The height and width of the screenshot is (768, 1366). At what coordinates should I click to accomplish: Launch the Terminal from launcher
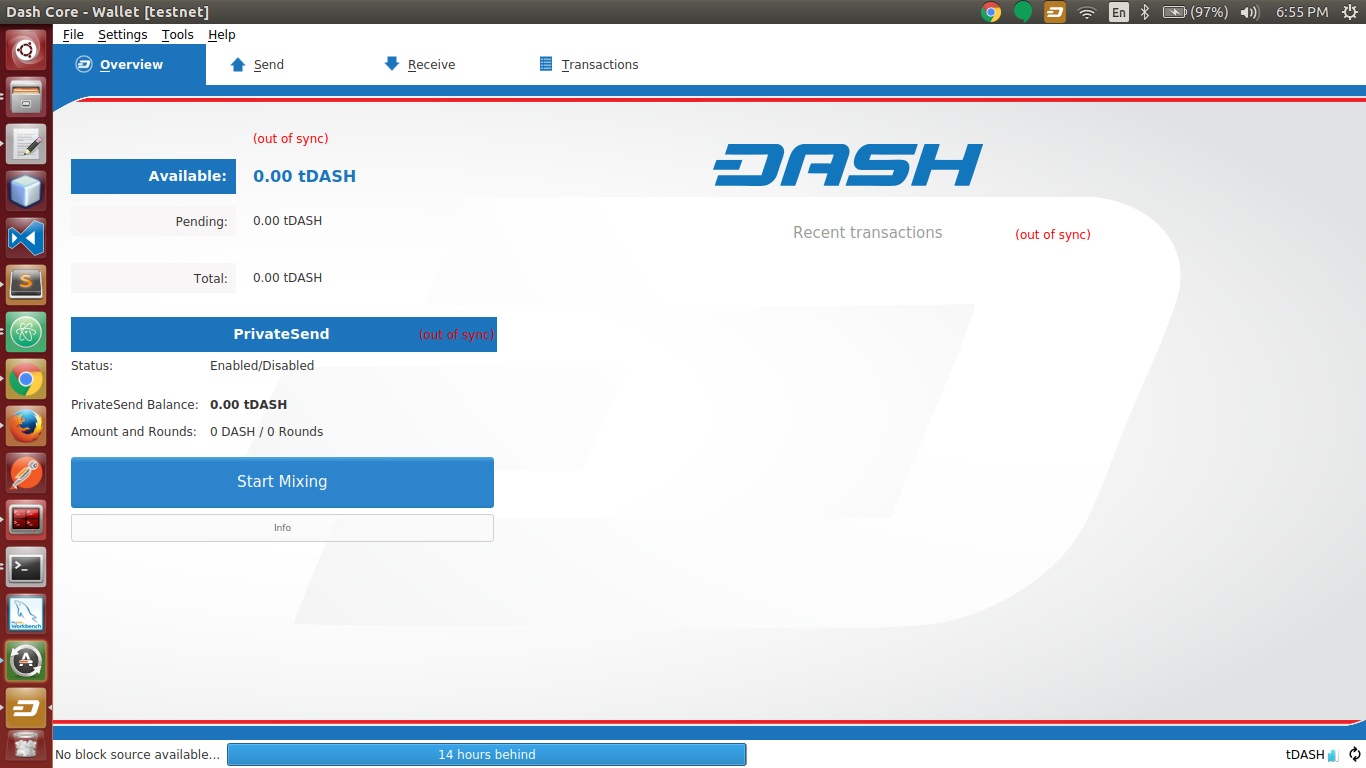[26, 567]
